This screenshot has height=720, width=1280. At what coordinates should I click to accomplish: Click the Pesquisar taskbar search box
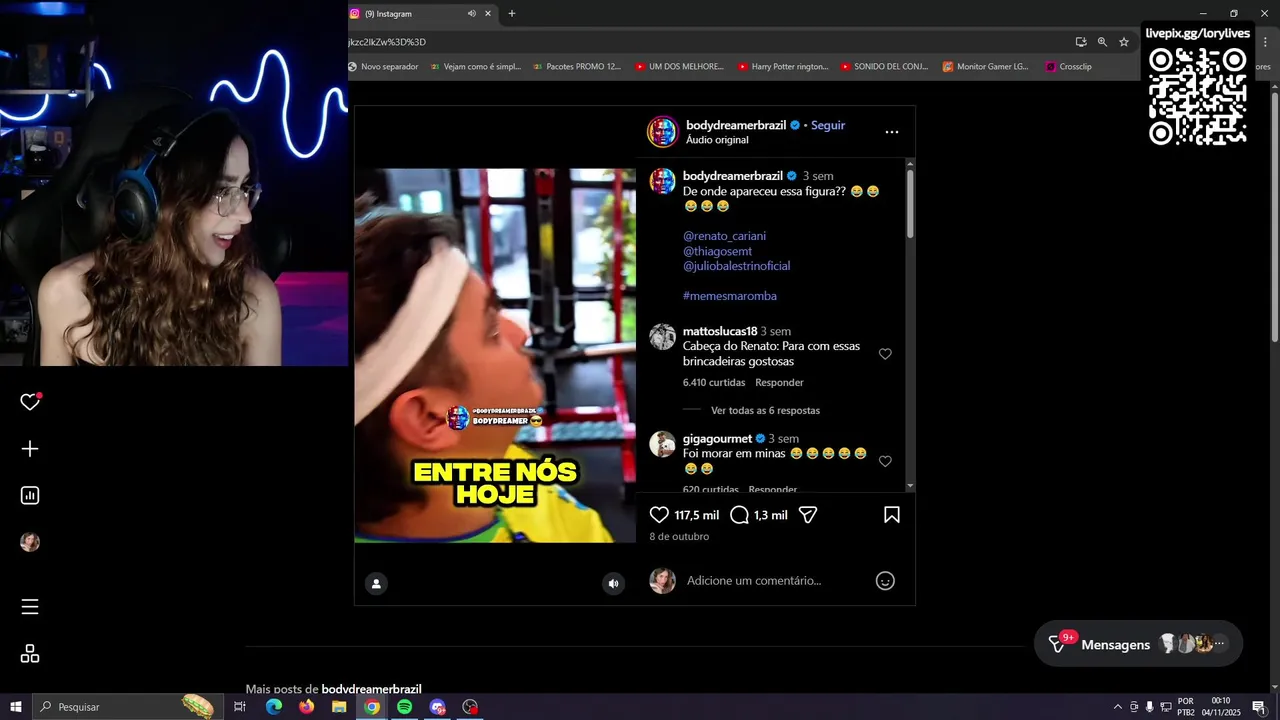pos(127,707)
